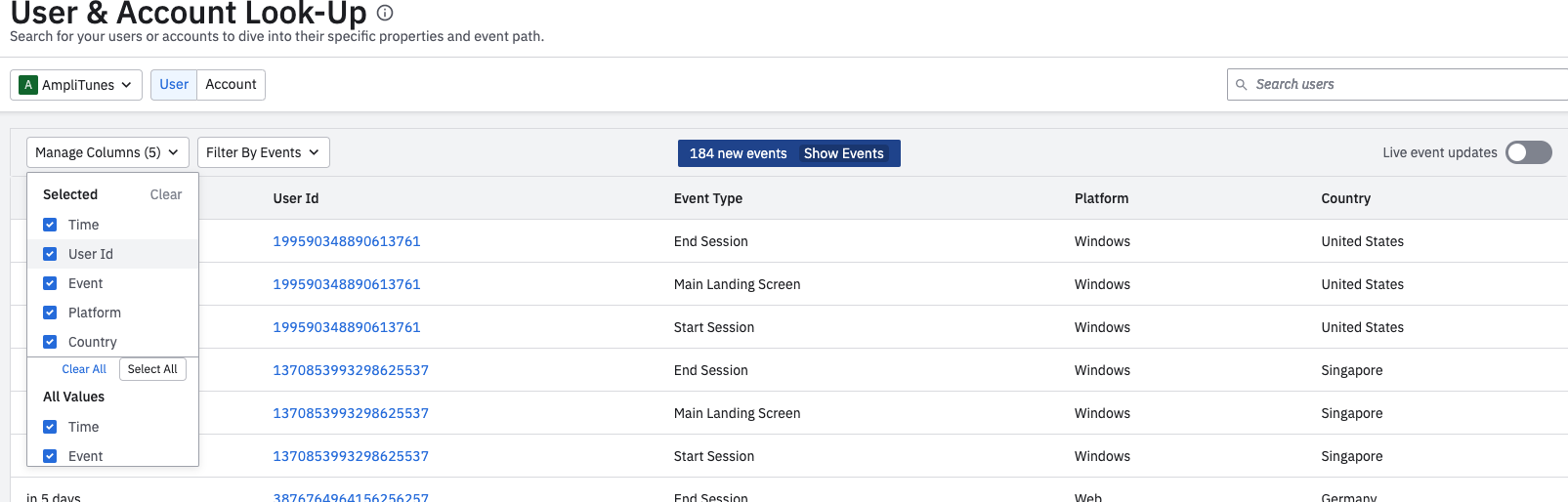Viewport: 1568px width, 502px height.
Task: Open user 1370853993298625537 End Session row link
Action: coord(351,370)
